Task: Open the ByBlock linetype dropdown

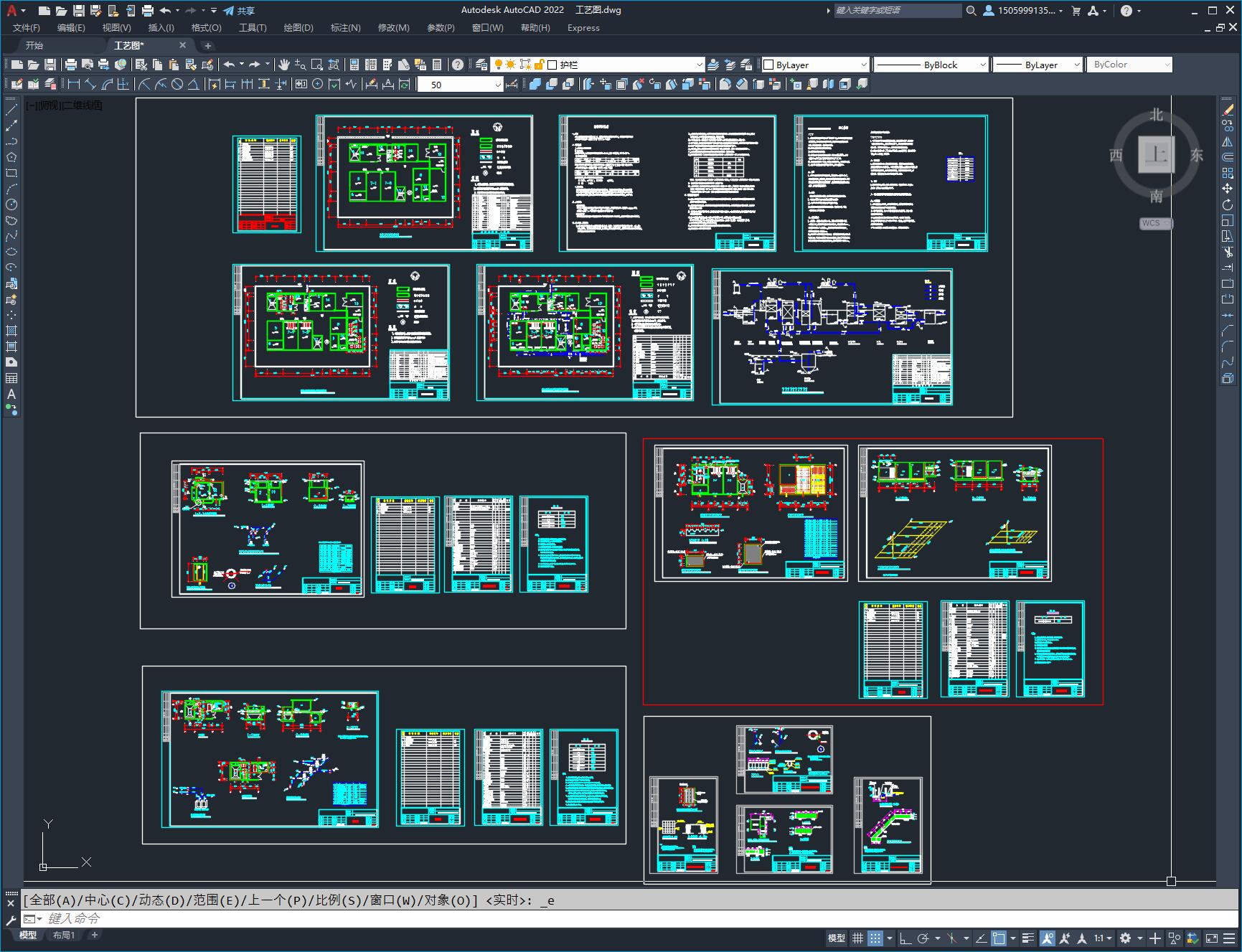Action: [931, 65]
